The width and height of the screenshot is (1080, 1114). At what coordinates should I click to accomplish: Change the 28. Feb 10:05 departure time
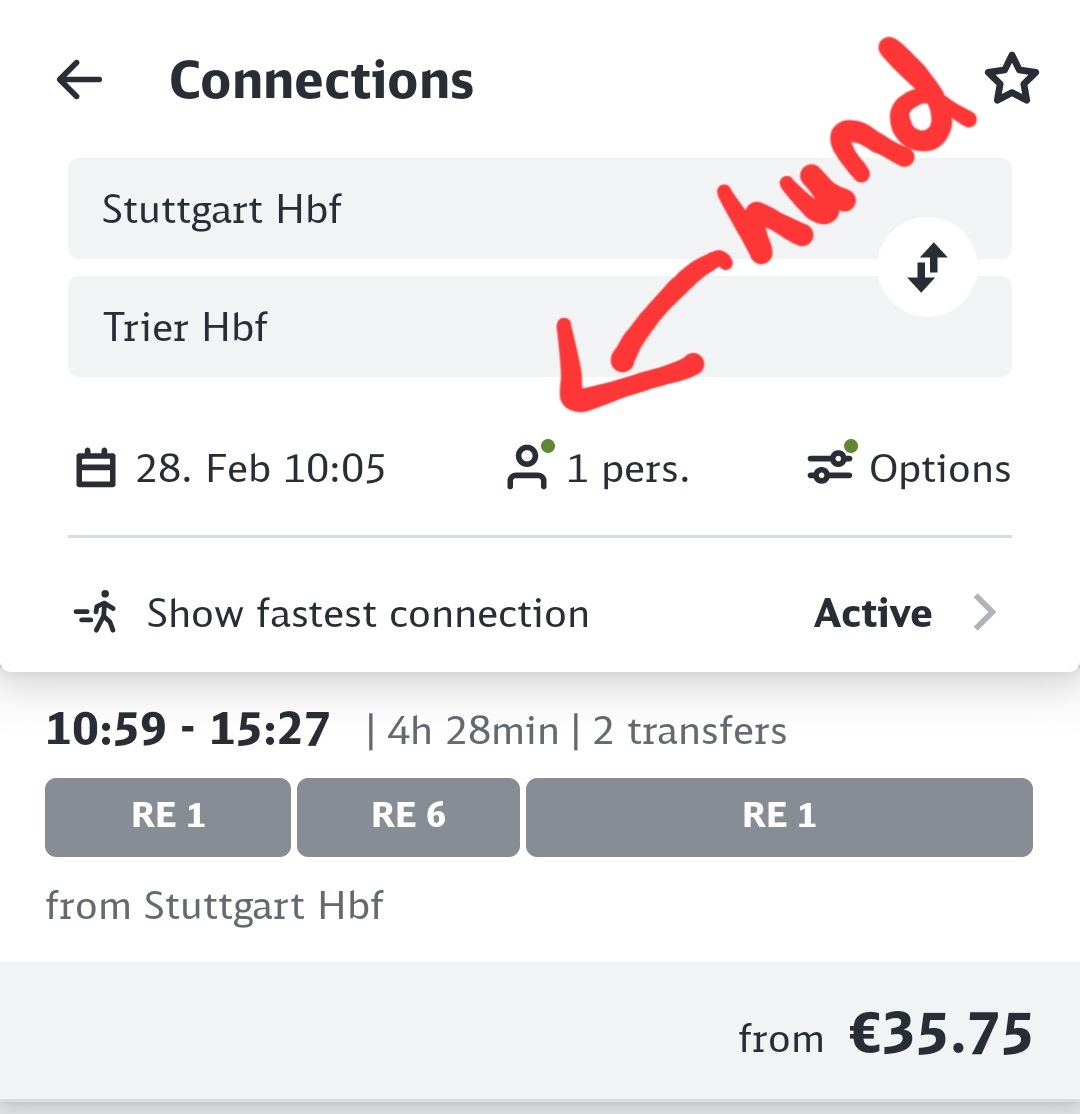[260, 469]
